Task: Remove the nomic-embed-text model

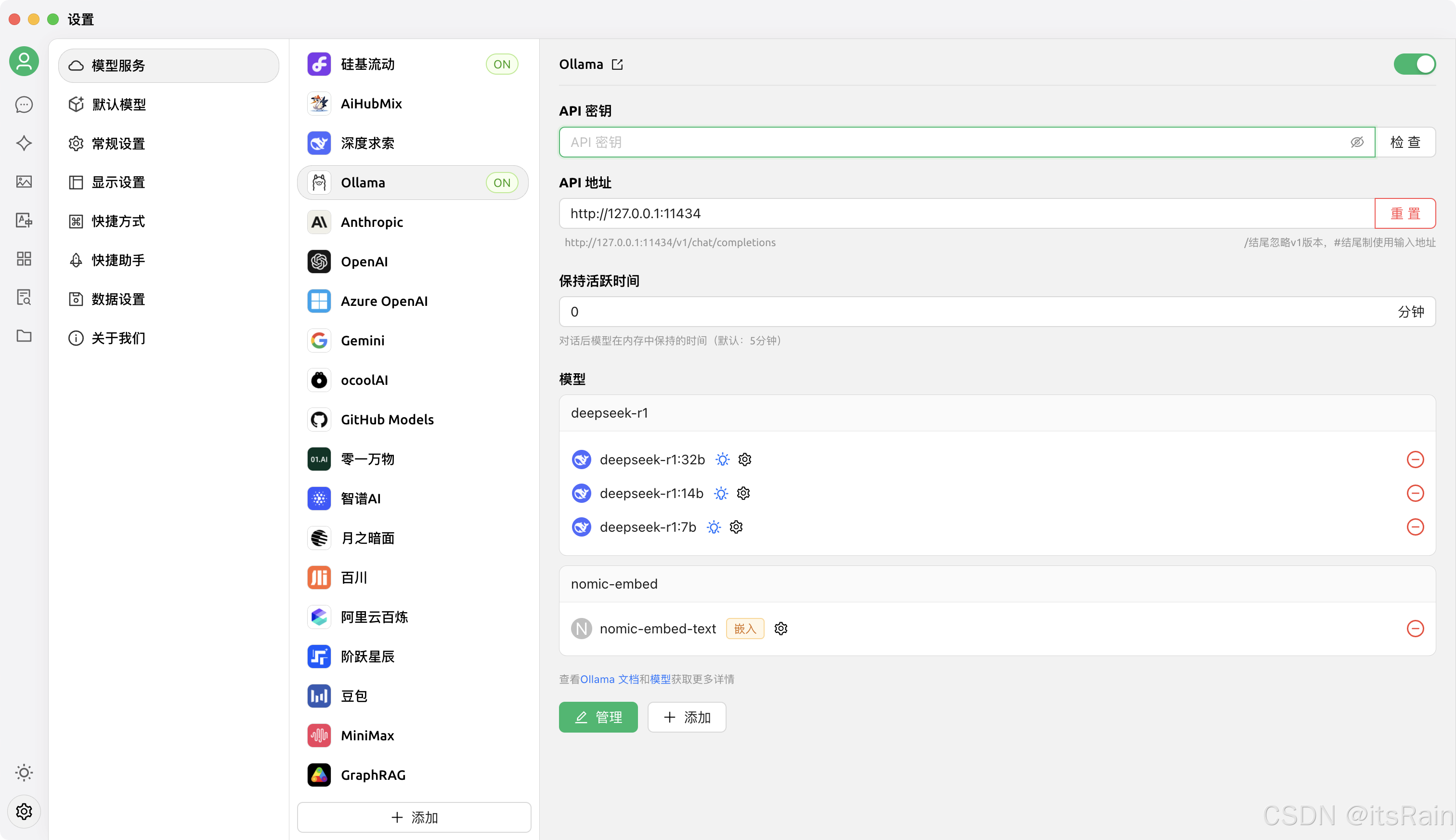Action: [1415, 628]
